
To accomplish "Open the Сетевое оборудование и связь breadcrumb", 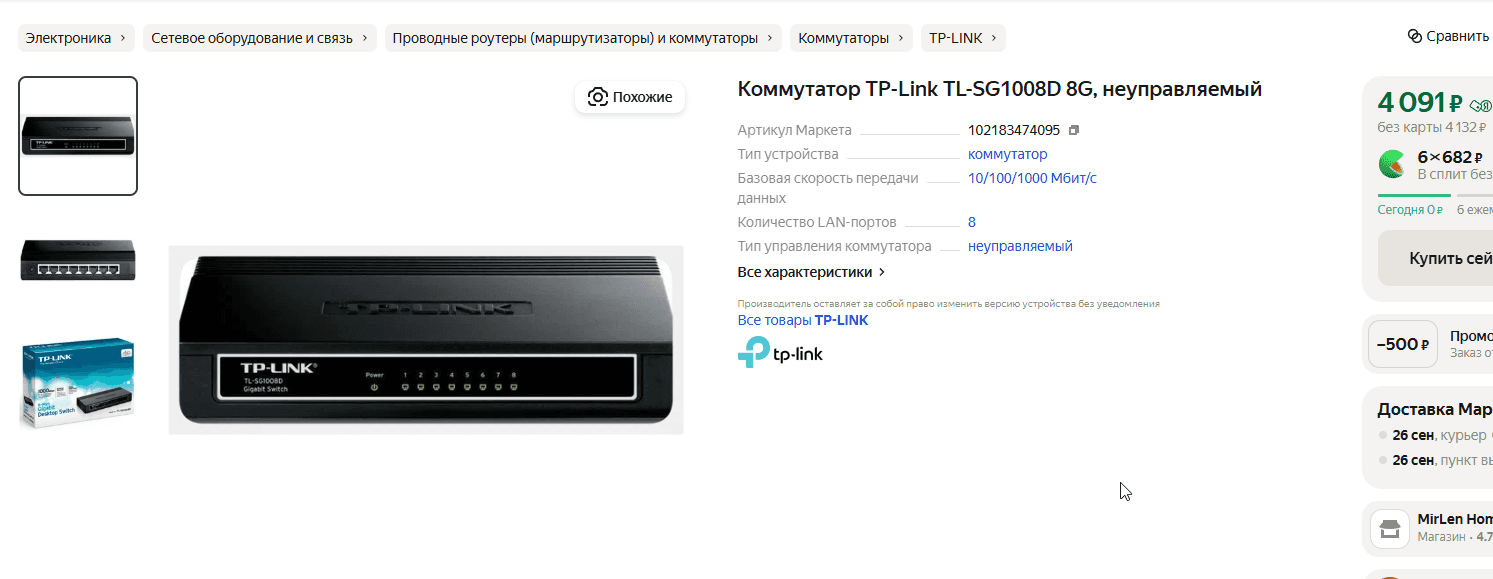I will pos(260,38).
